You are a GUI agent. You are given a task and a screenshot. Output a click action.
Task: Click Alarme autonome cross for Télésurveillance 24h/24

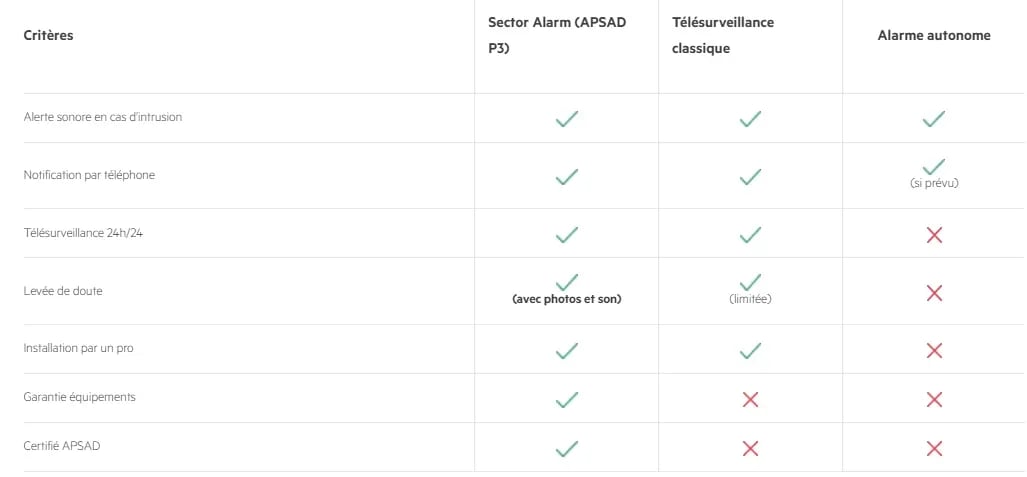(934, 235)
